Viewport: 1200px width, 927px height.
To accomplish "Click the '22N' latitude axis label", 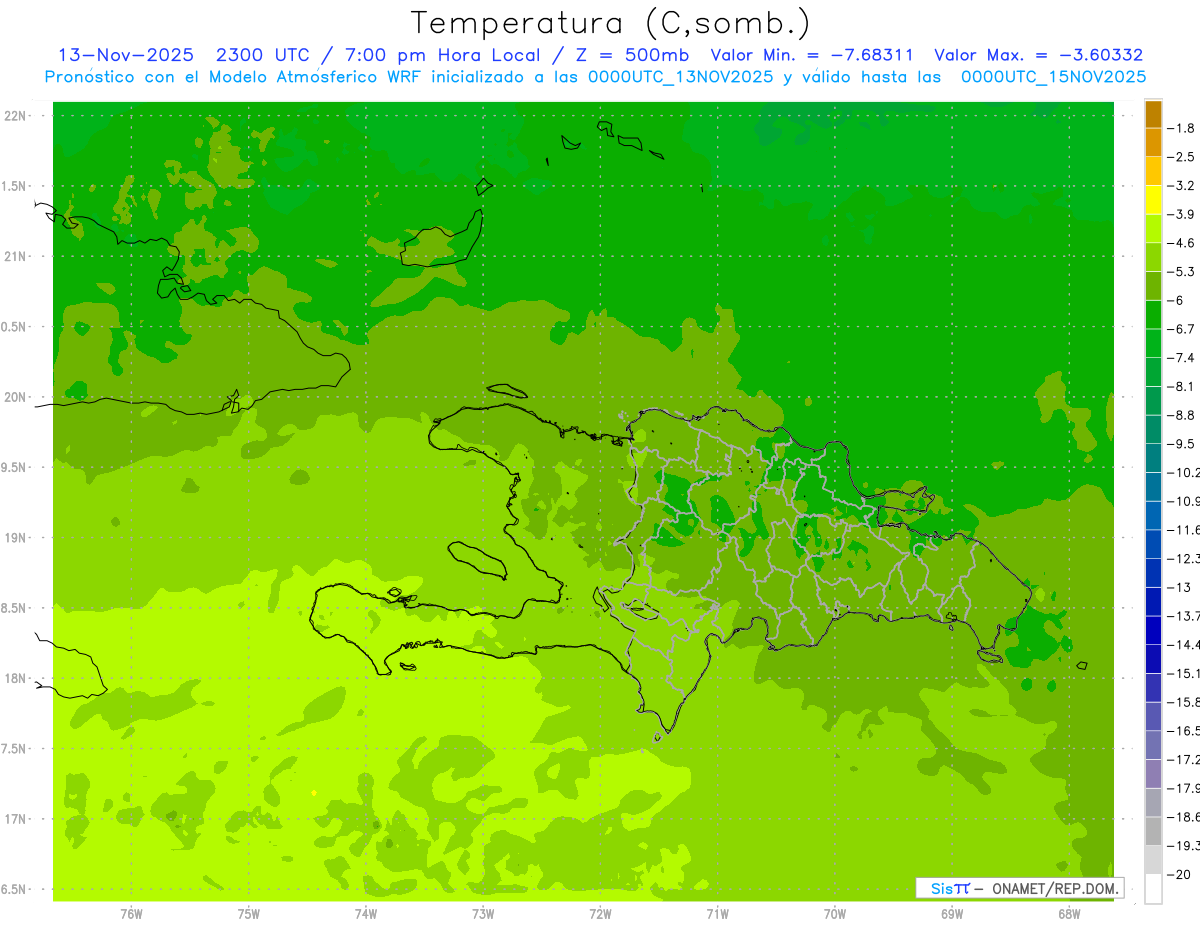I will [x=16, y=116].
